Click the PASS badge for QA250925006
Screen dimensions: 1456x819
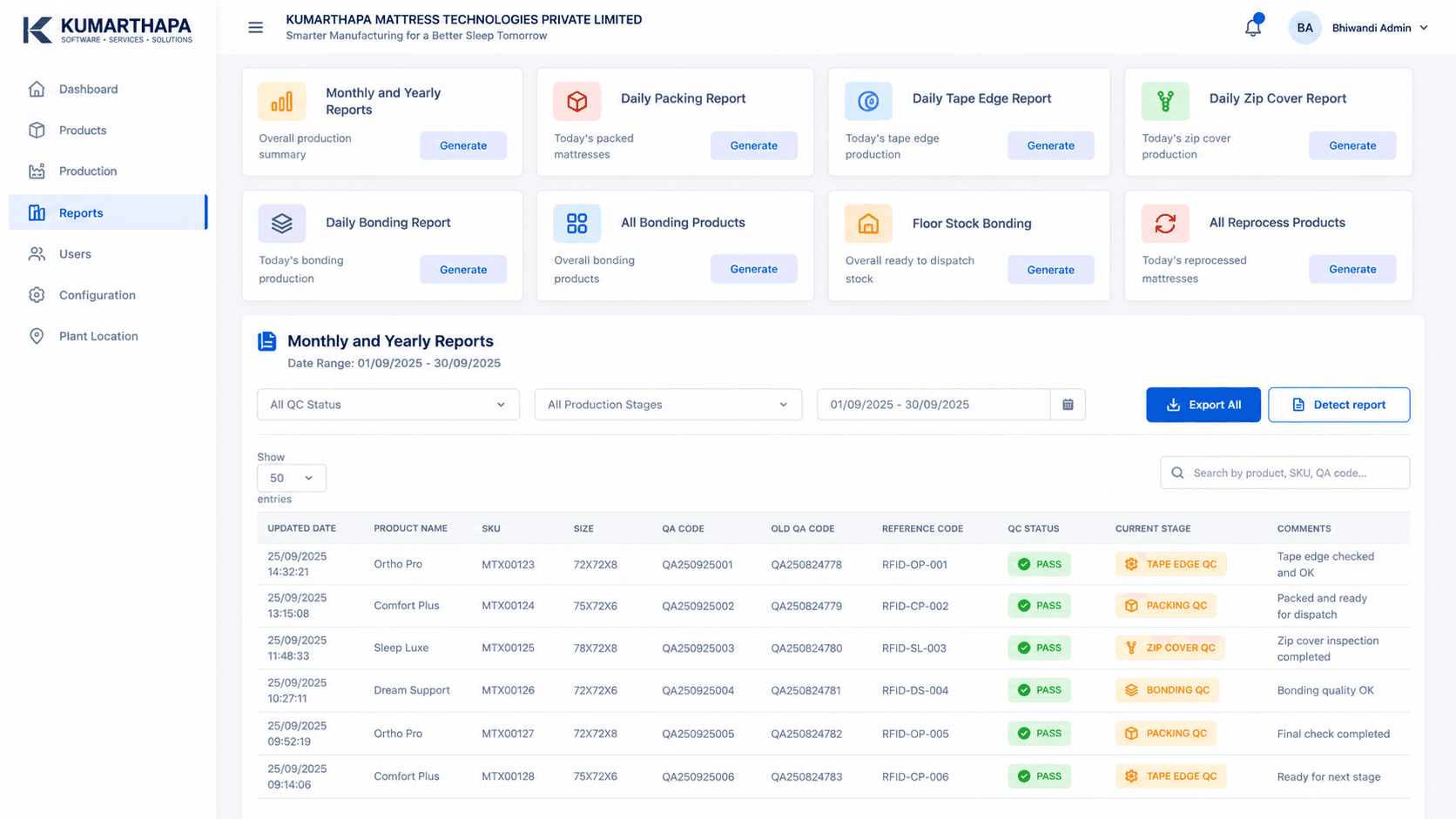coord(1039,776)
